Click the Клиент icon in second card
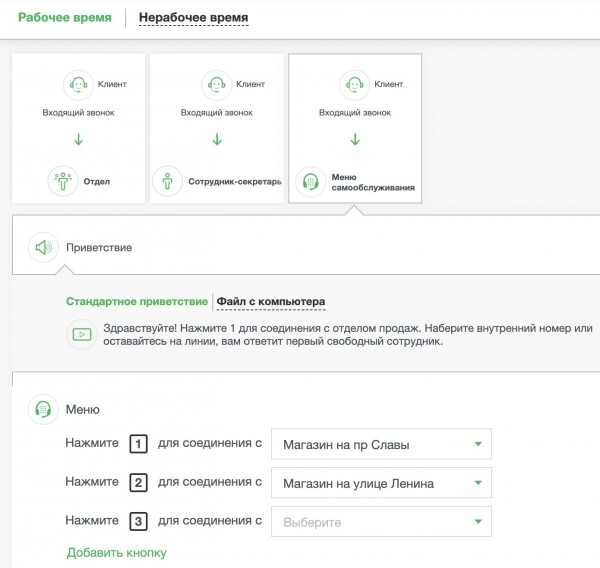This screenshot has height=568, width=600. tap(215, 85)
